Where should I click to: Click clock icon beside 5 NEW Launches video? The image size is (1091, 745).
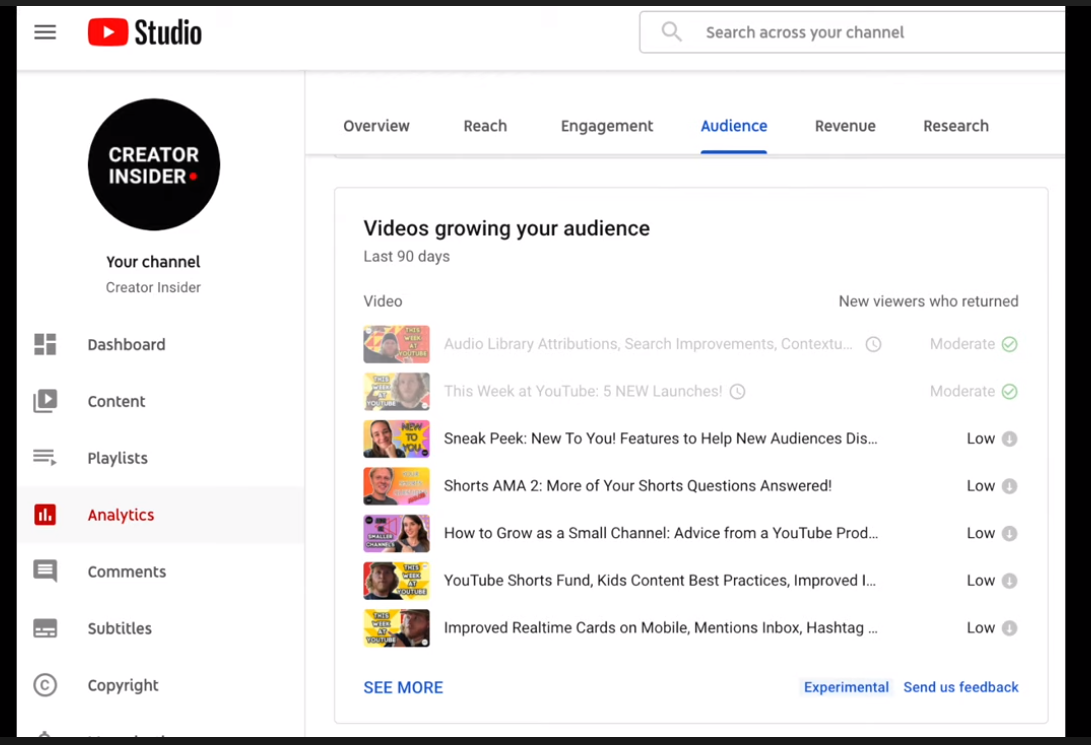point(738,392)
